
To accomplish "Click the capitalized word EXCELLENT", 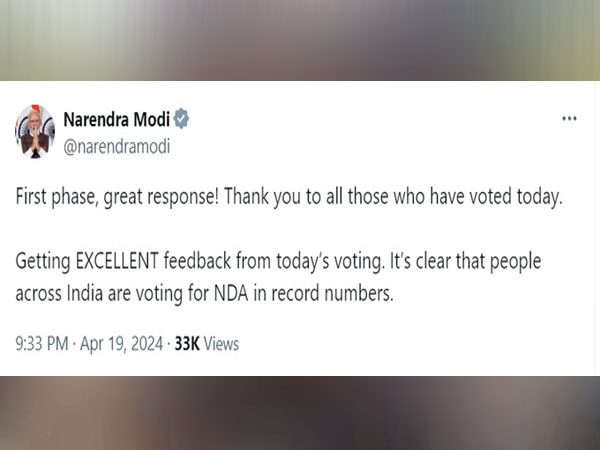I will [117, 261].
